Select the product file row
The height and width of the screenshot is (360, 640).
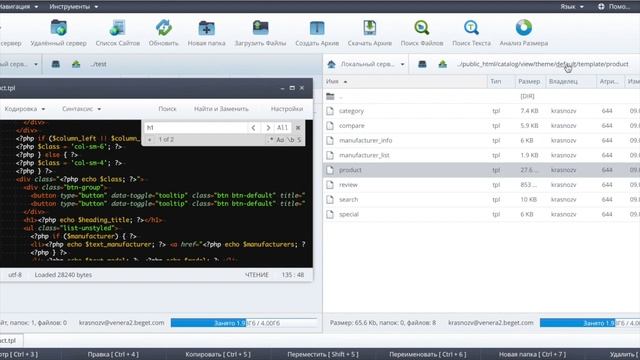coord(482,170)
